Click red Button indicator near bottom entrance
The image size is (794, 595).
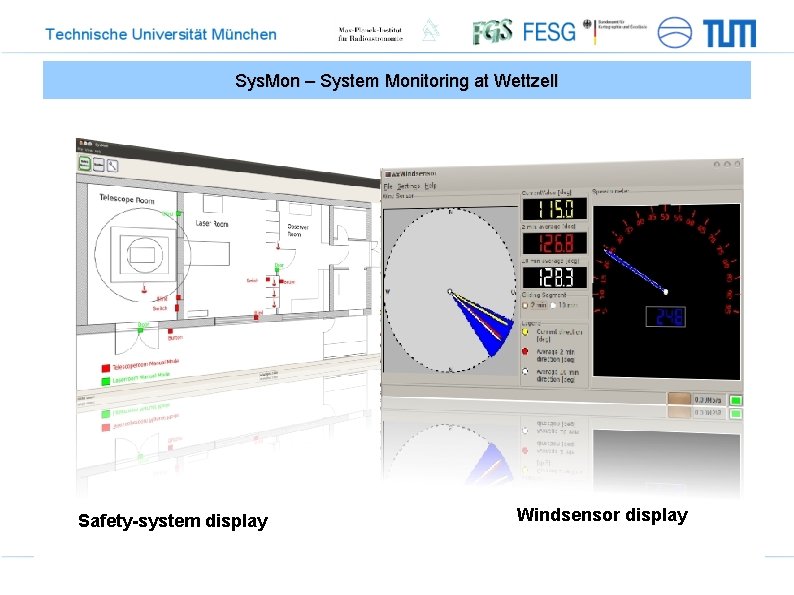pos(171,331)
